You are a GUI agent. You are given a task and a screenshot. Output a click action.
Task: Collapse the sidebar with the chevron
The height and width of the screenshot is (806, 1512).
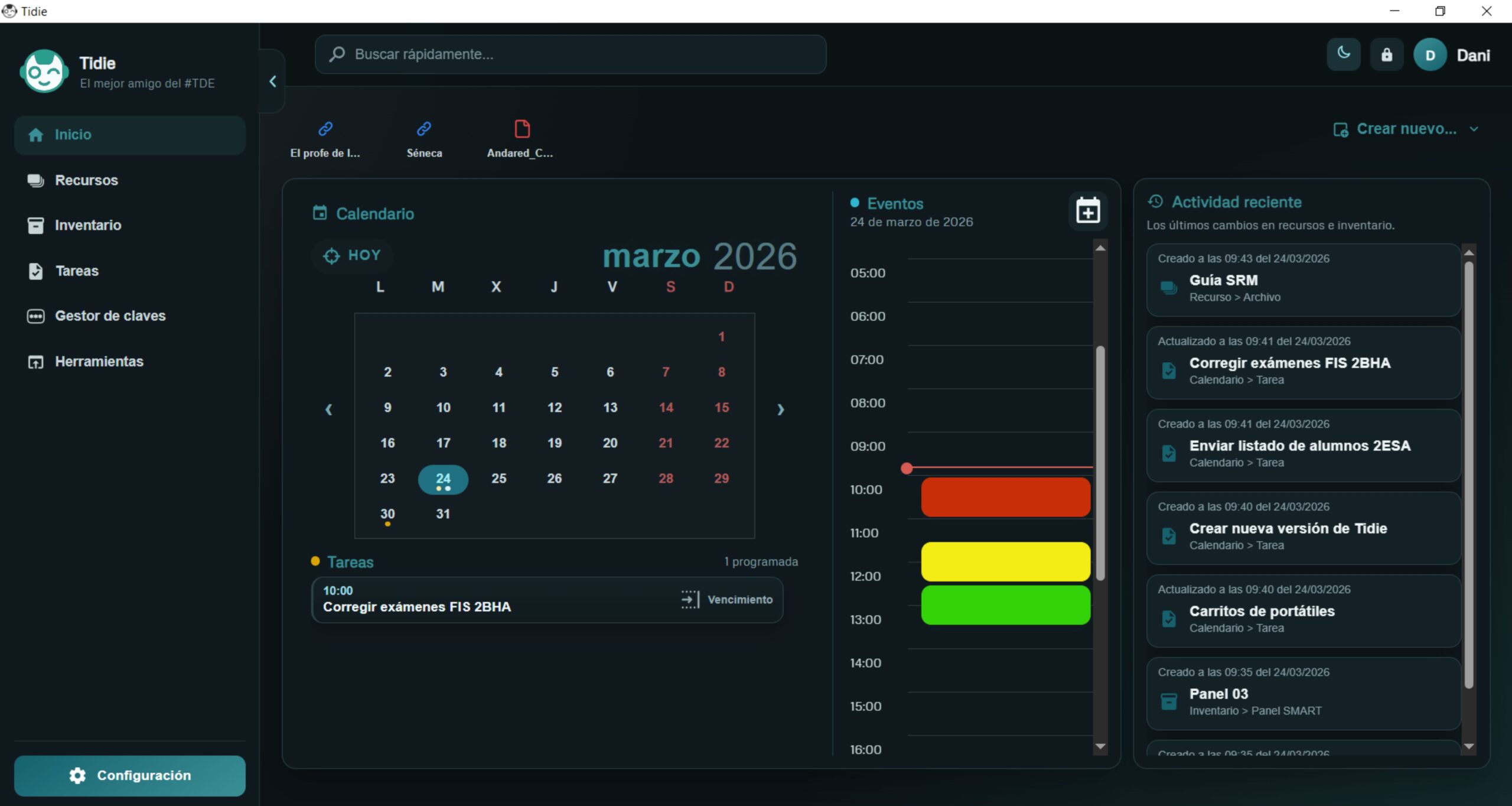pos(272,82)
